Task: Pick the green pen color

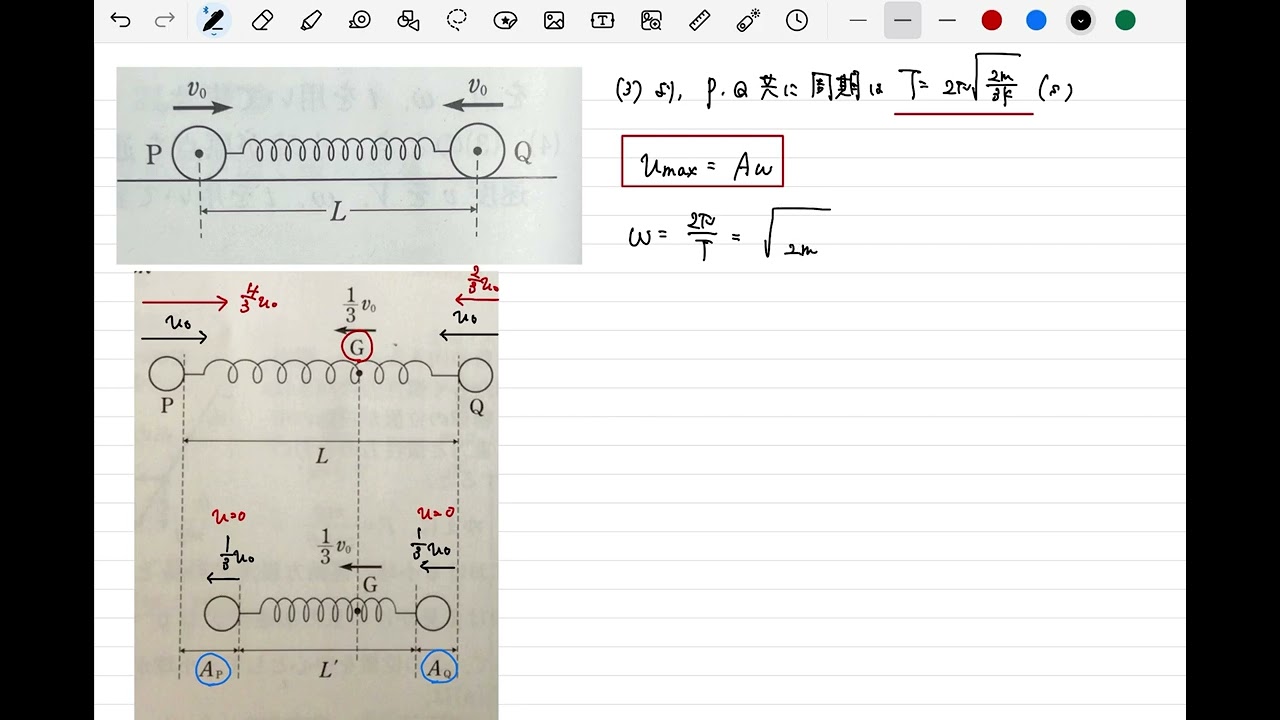Action: [x=1125, y=20]
